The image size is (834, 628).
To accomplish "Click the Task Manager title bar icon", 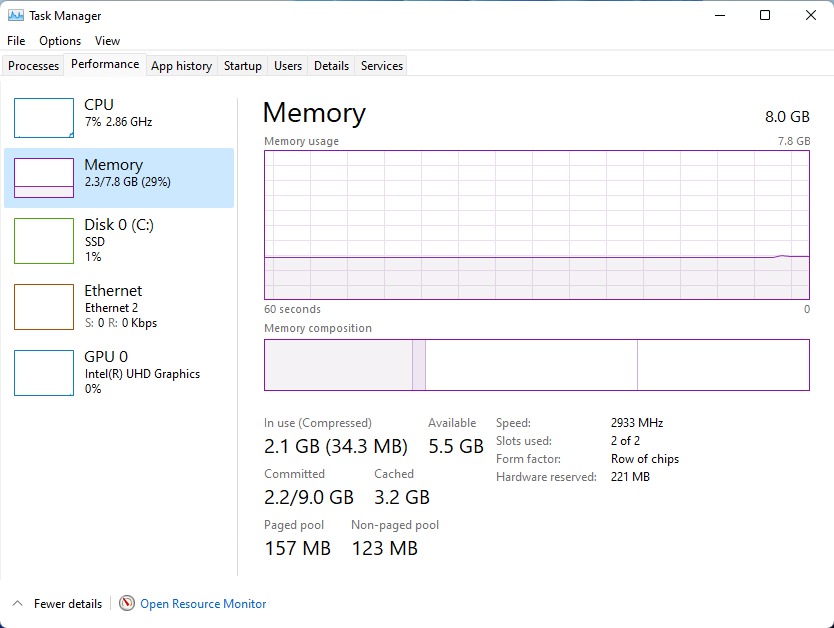I will click(x=16, y=16).
